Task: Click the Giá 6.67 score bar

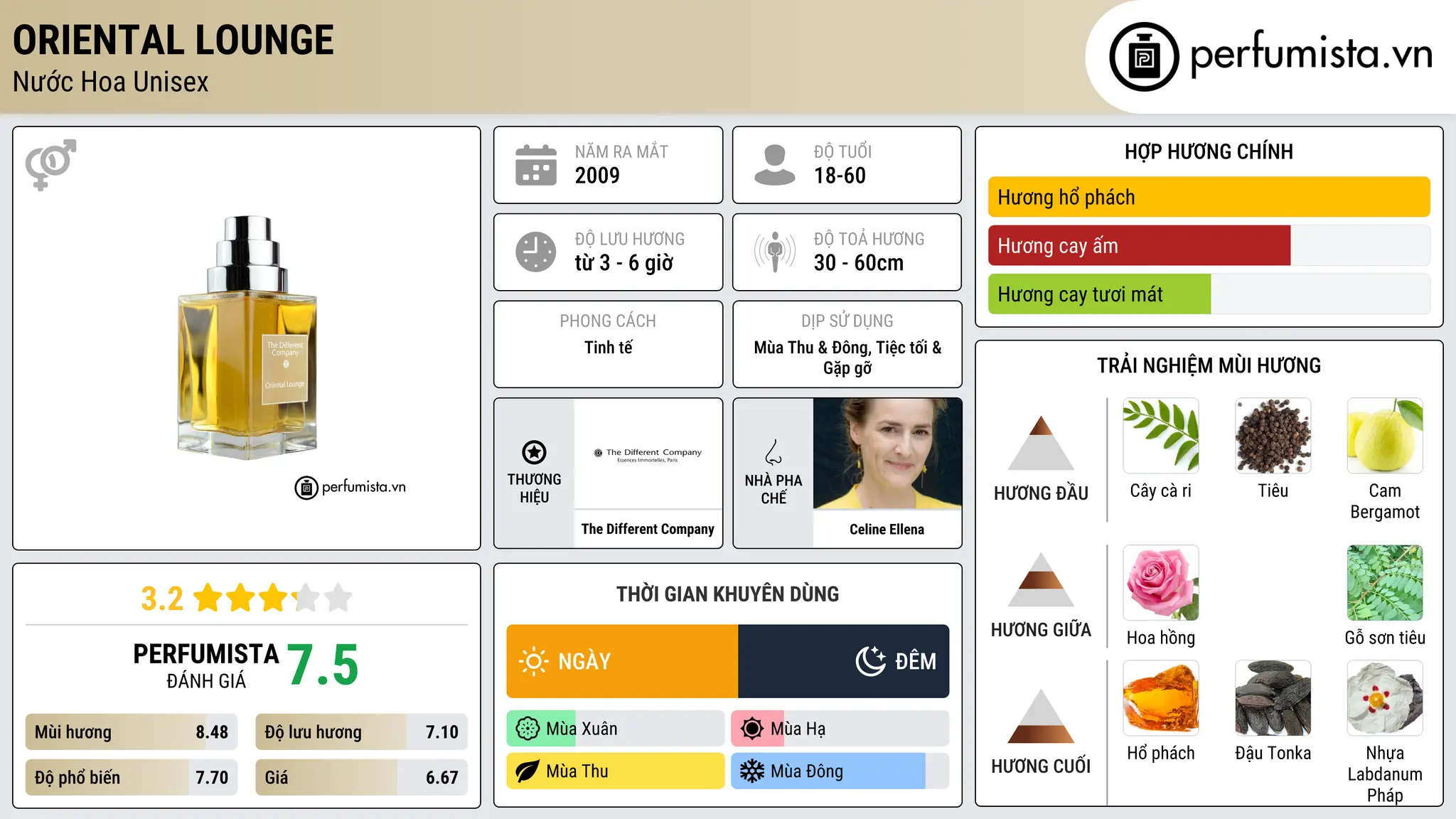Action: (x=361, y=778)
